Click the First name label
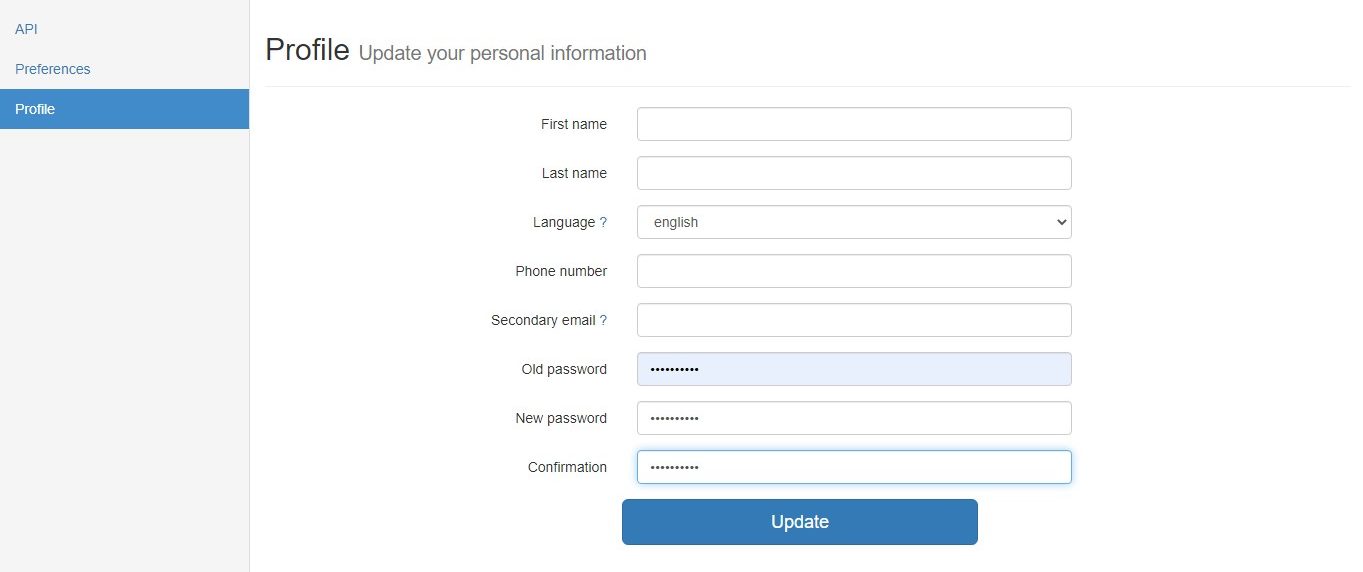Screen dimensions: 1363x572 (x=573, y=124)
